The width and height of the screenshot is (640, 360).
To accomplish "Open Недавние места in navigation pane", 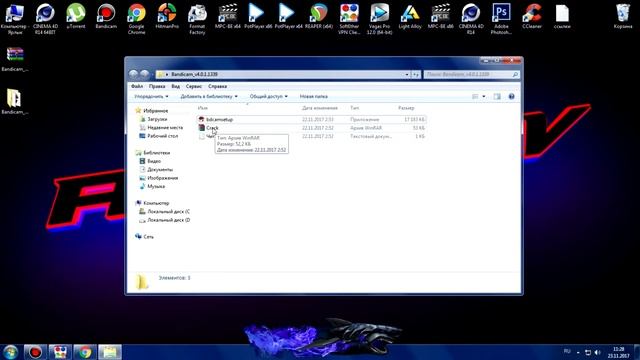I will point(164,127).
